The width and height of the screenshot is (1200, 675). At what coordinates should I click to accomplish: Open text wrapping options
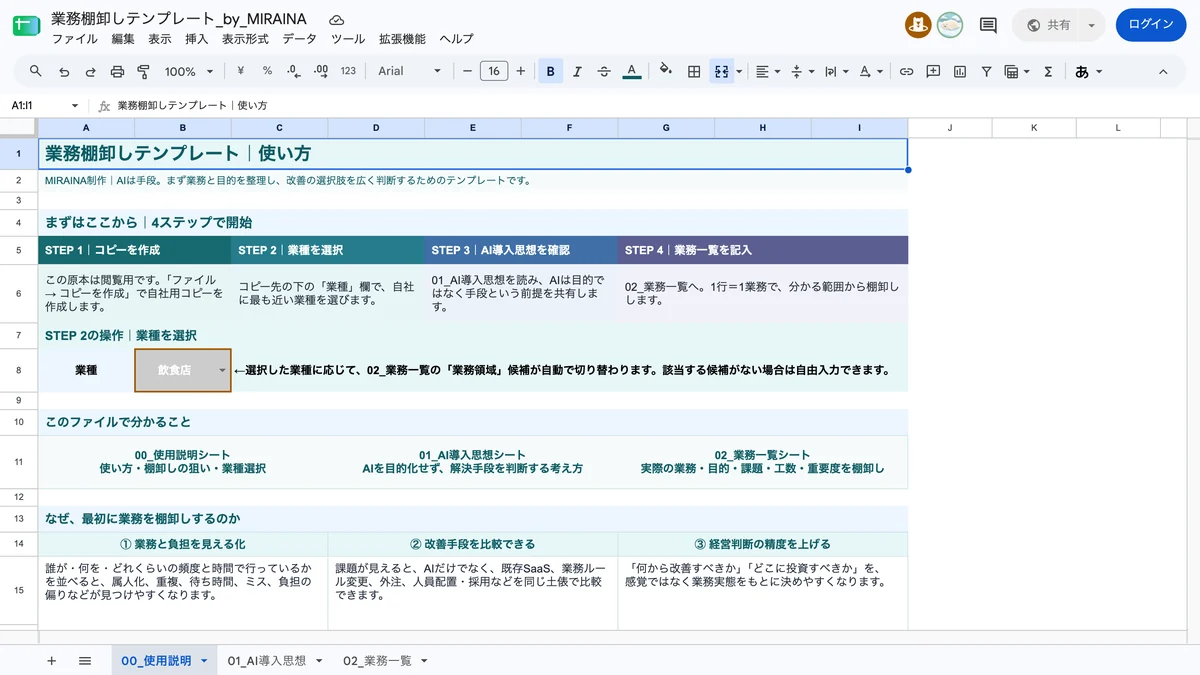click(836, 71)
